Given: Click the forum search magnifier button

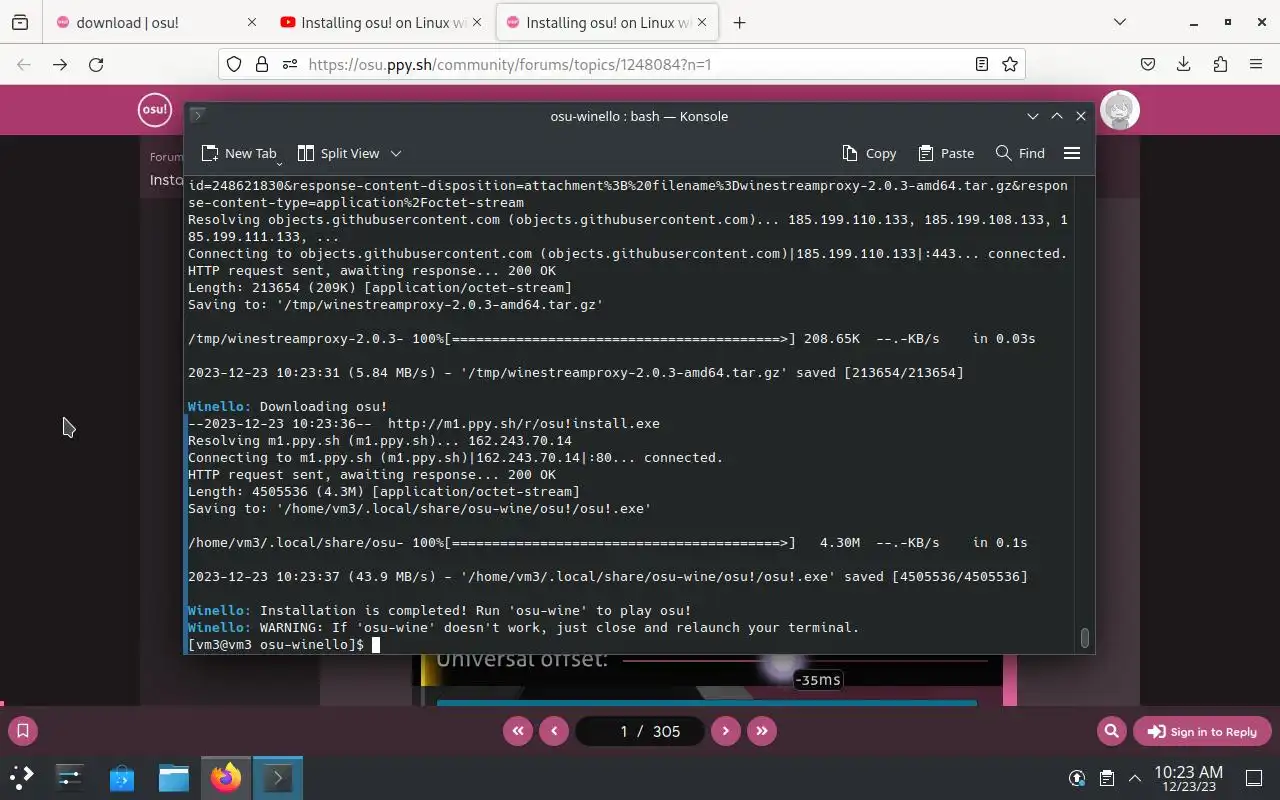Looking at the screenshot, I should point(1111,731).
